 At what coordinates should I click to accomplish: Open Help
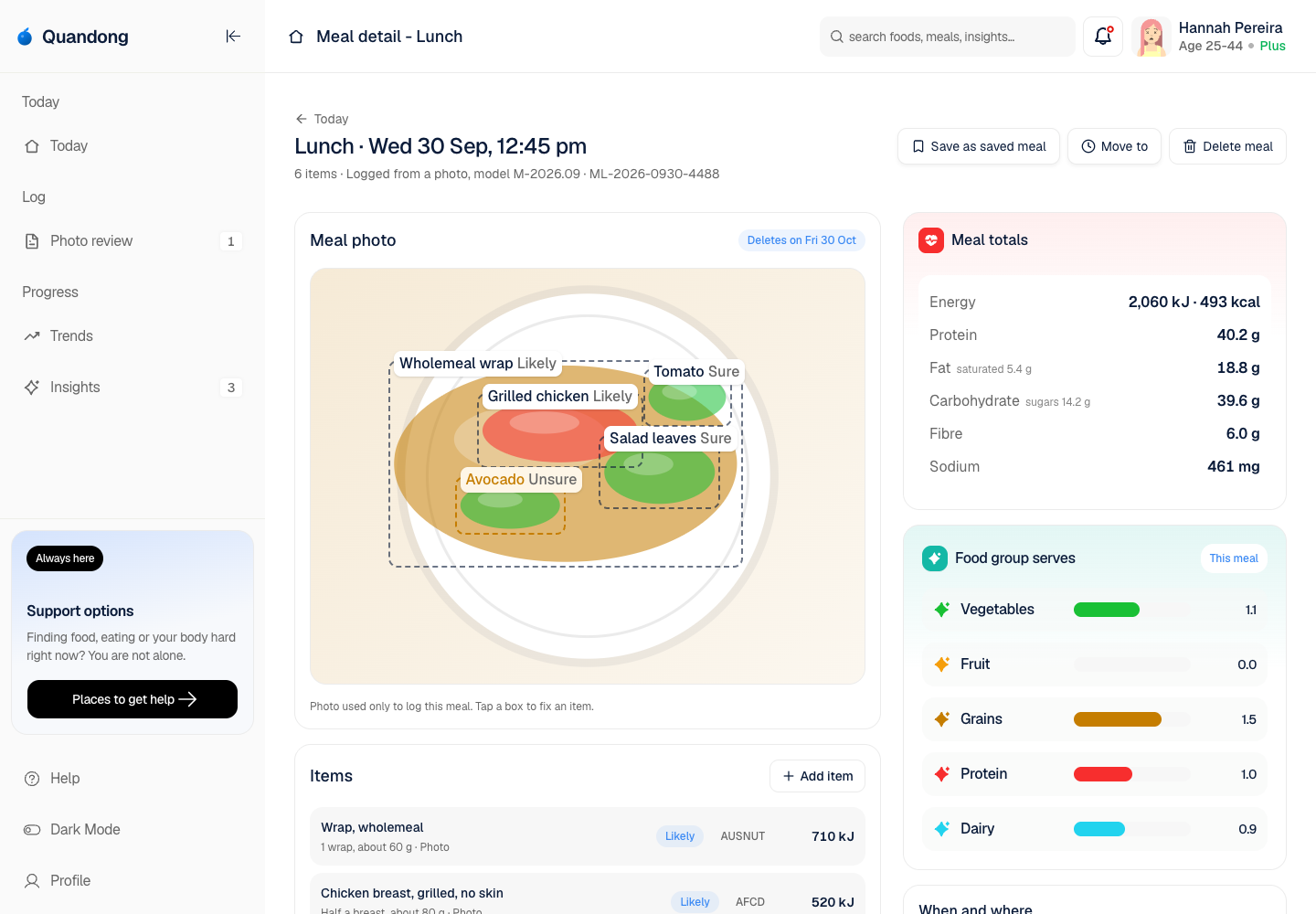pyautogui.click(x=133, y=779)
